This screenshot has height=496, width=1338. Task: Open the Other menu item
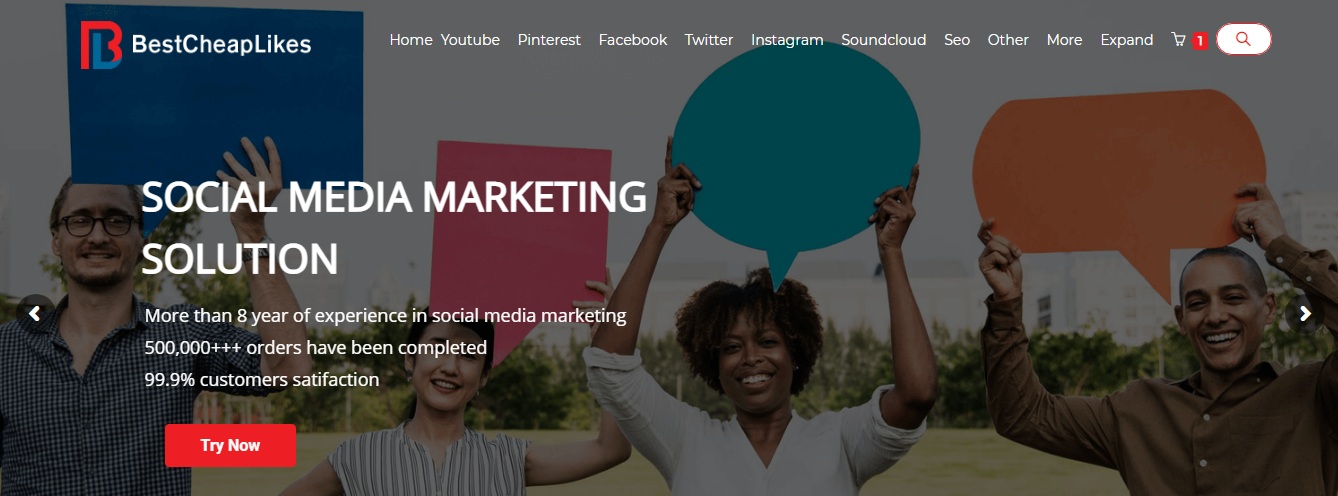(x=1008, y=40)
